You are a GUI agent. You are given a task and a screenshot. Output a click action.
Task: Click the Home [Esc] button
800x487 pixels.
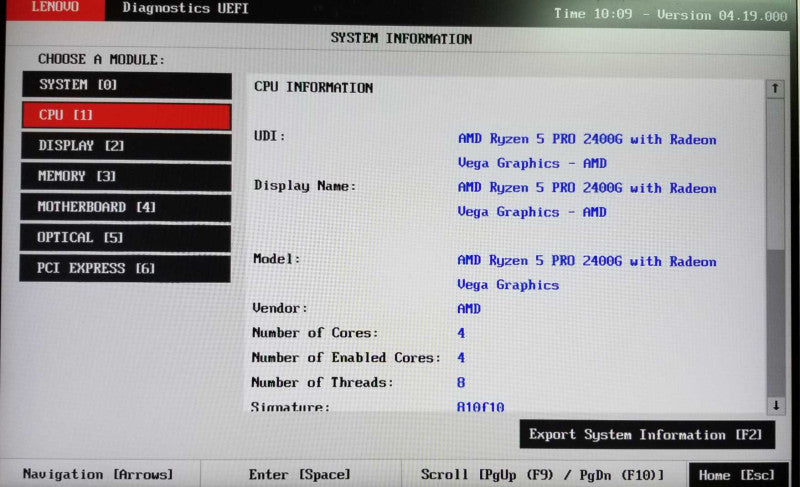click(x=738, y=475)
